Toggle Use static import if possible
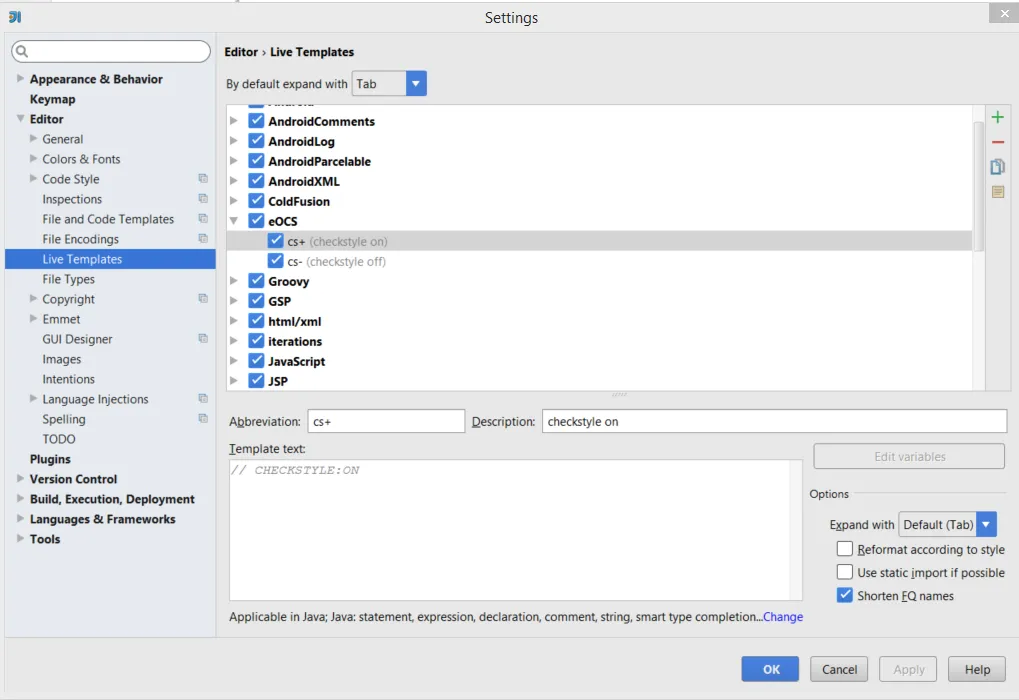The width and height of the screenshot is (1019, 700). (x=845, y=572)
